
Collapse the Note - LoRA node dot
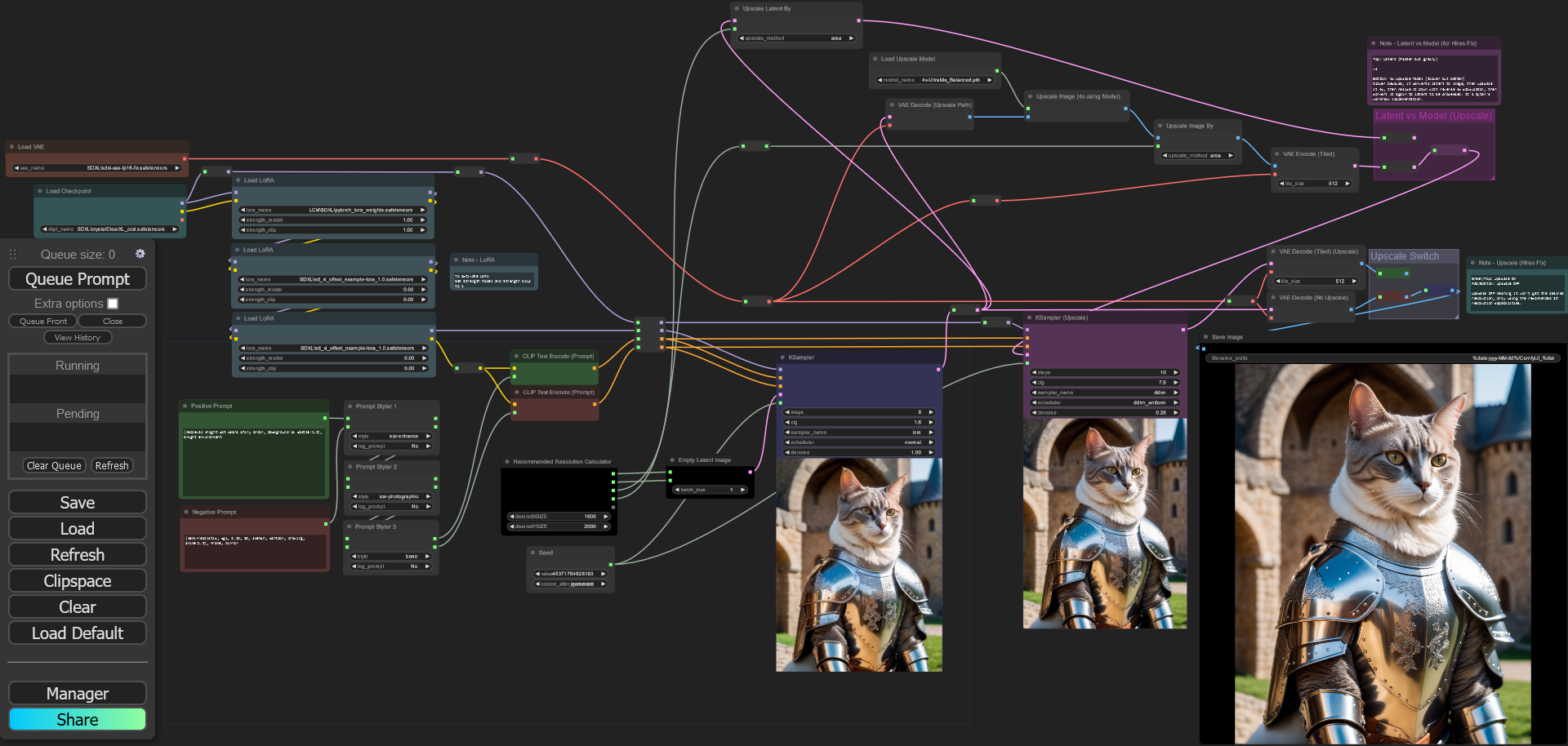click(456, 260)
